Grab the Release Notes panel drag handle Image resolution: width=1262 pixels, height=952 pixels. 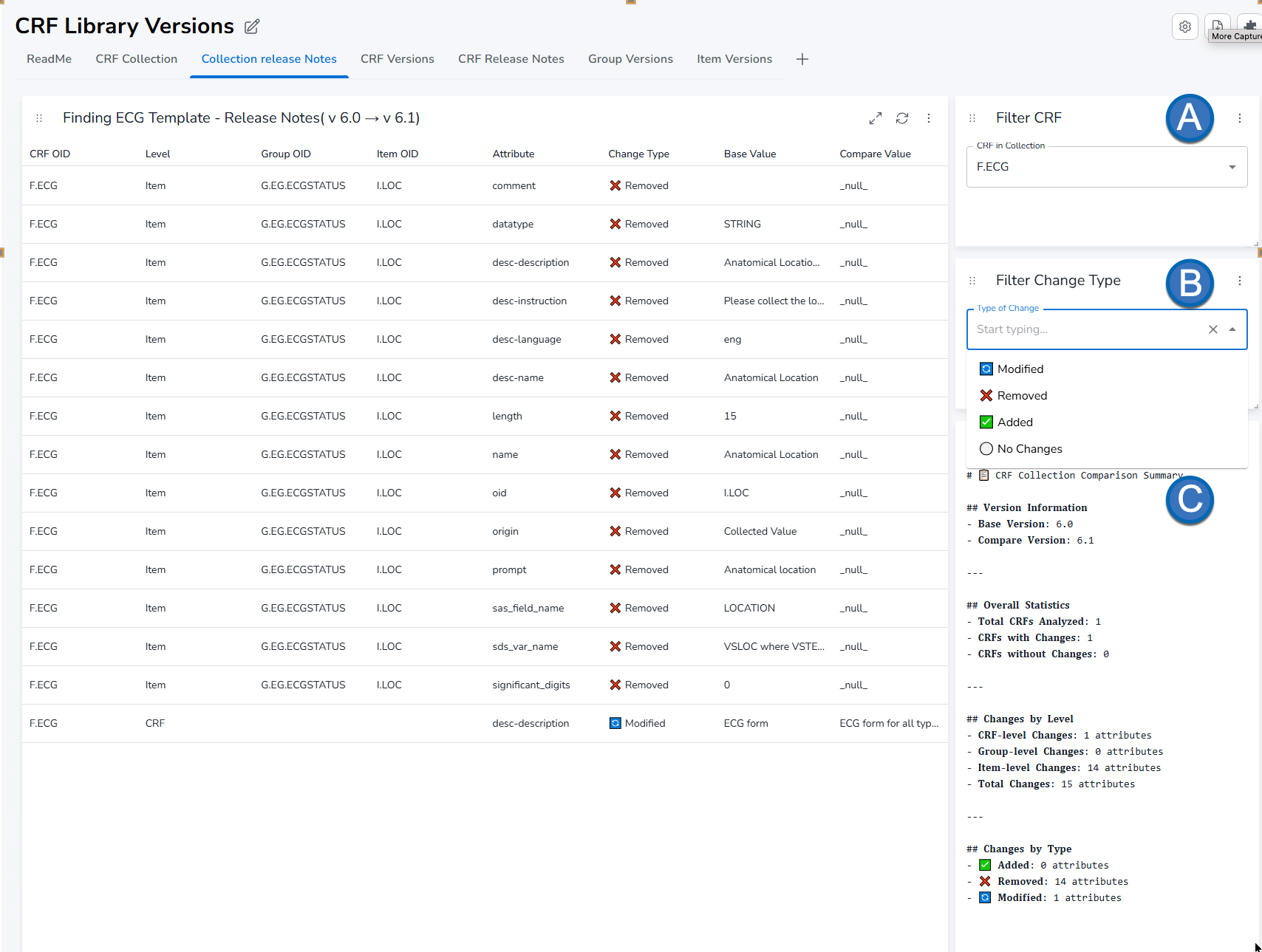(39, 118)
